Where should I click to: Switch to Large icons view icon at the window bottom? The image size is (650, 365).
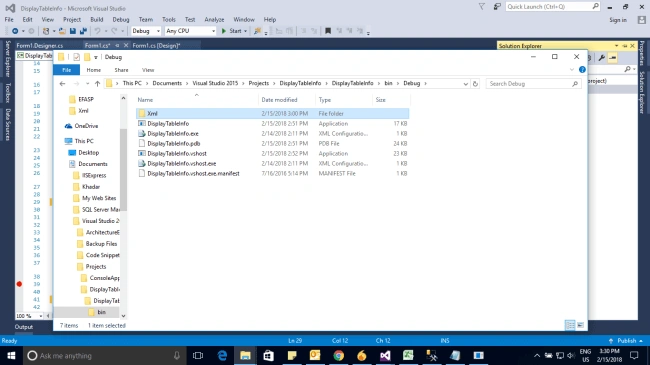pos(580,325)
